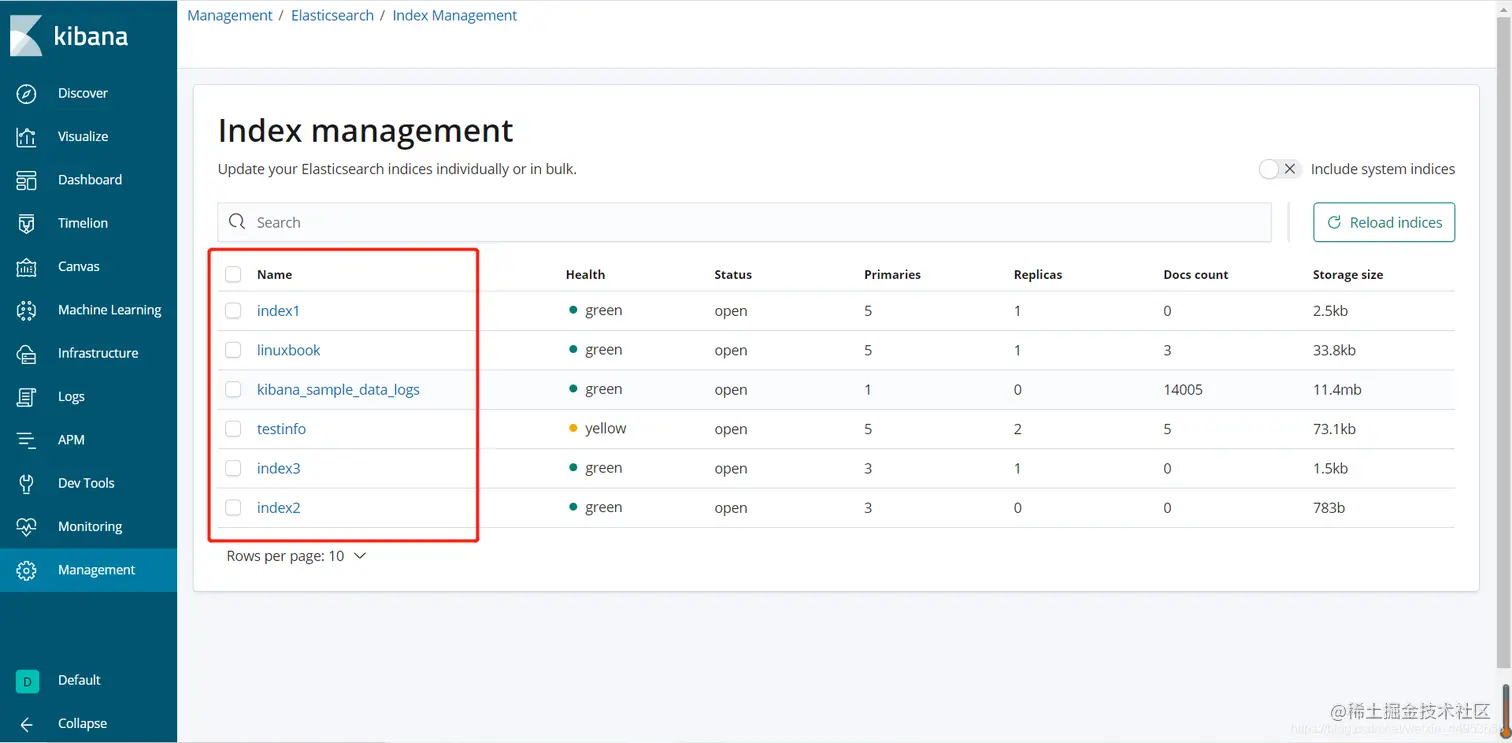Click the 1.5kb storage size value

1330,468
